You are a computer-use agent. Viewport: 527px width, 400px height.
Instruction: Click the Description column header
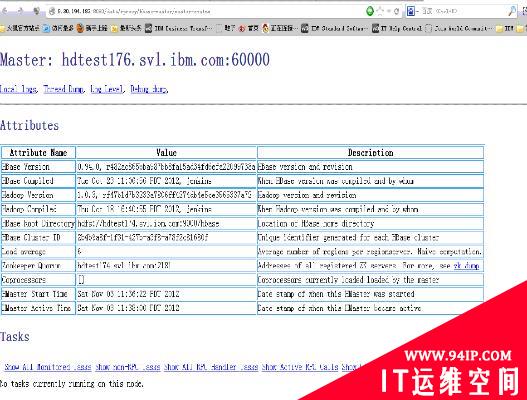pos(370,153)
